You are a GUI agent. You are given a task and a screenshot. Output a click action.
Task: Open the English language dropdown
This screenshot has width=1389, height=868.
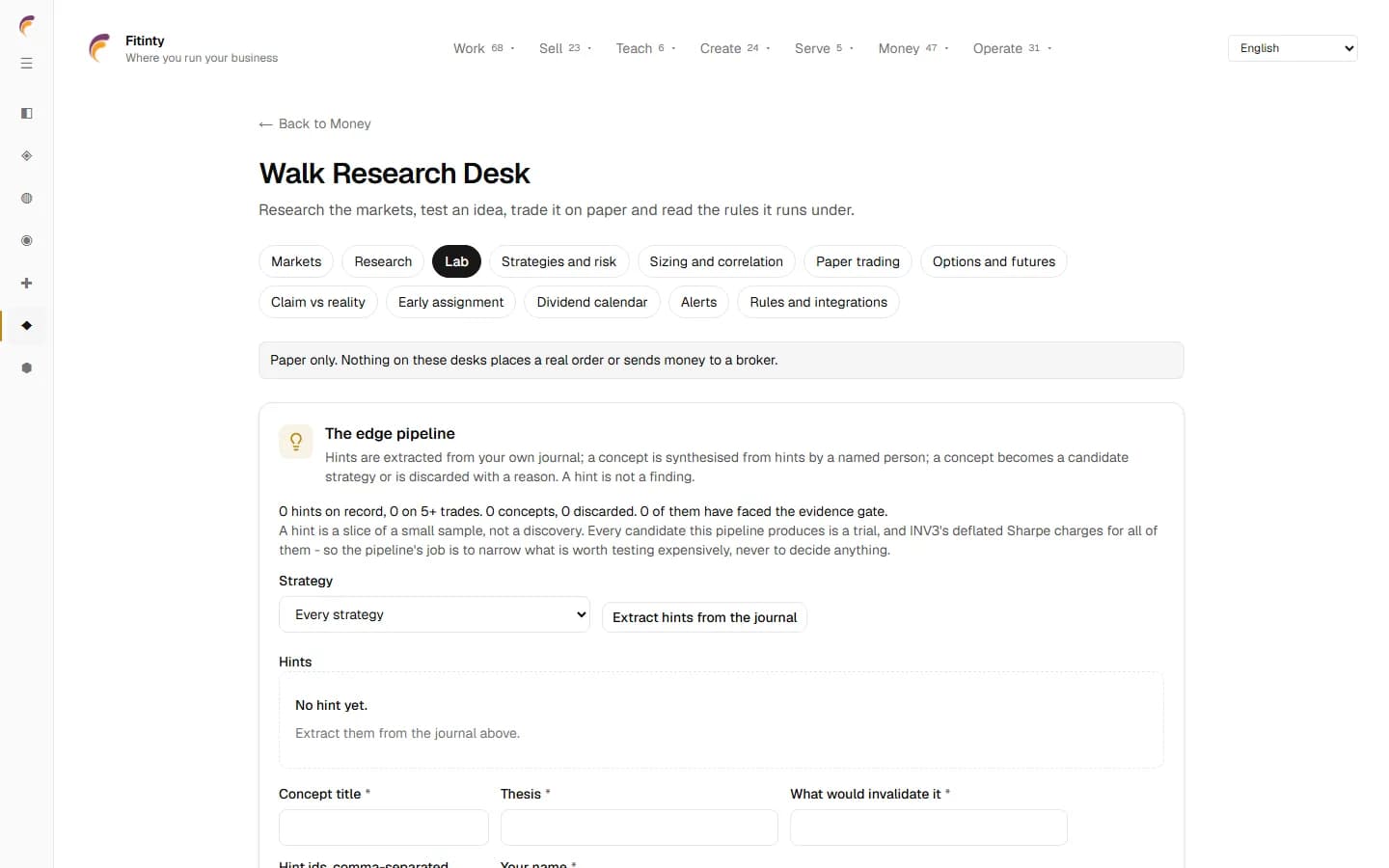tap(1293, 48)
